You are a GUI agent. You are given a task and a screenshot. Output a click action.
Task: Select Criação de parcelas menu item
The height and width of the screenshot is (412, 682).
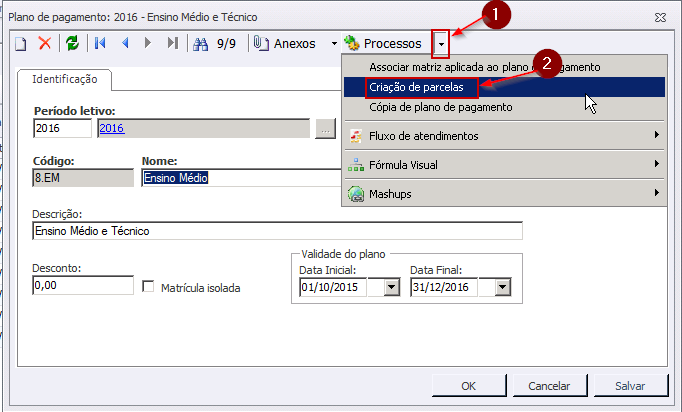[x=410, y=87]
